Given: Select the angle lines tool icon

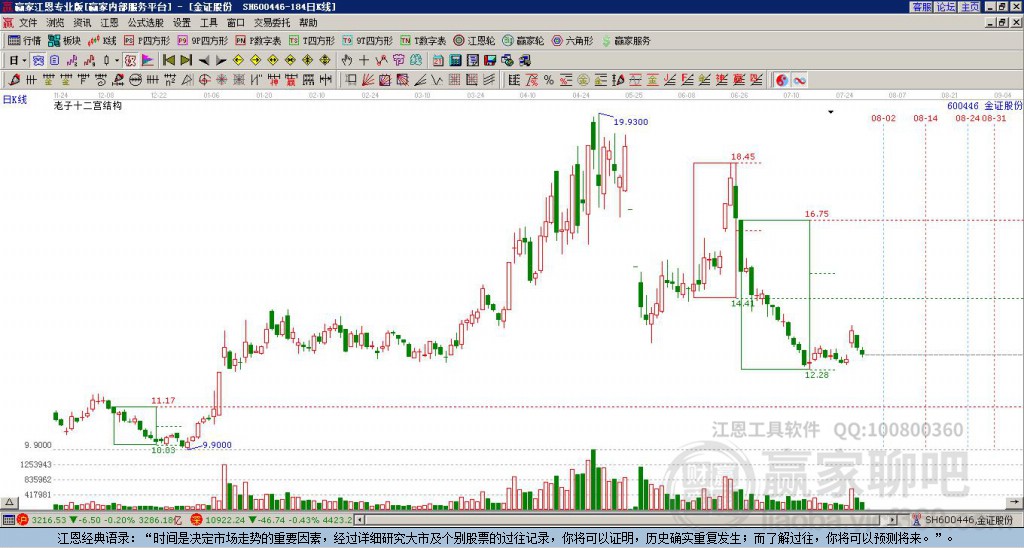Looking at the screenshot, I should (x=420, y=80).
